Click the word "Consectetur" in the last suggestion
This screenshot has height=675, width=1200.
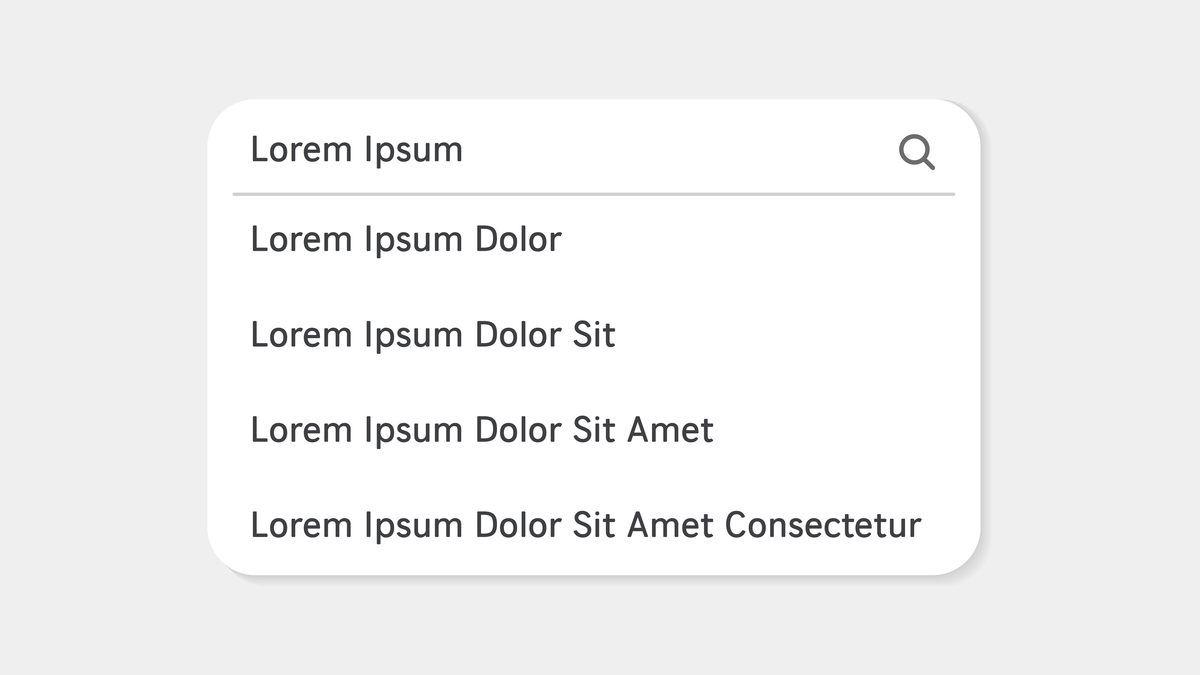(x=822, y=525)
